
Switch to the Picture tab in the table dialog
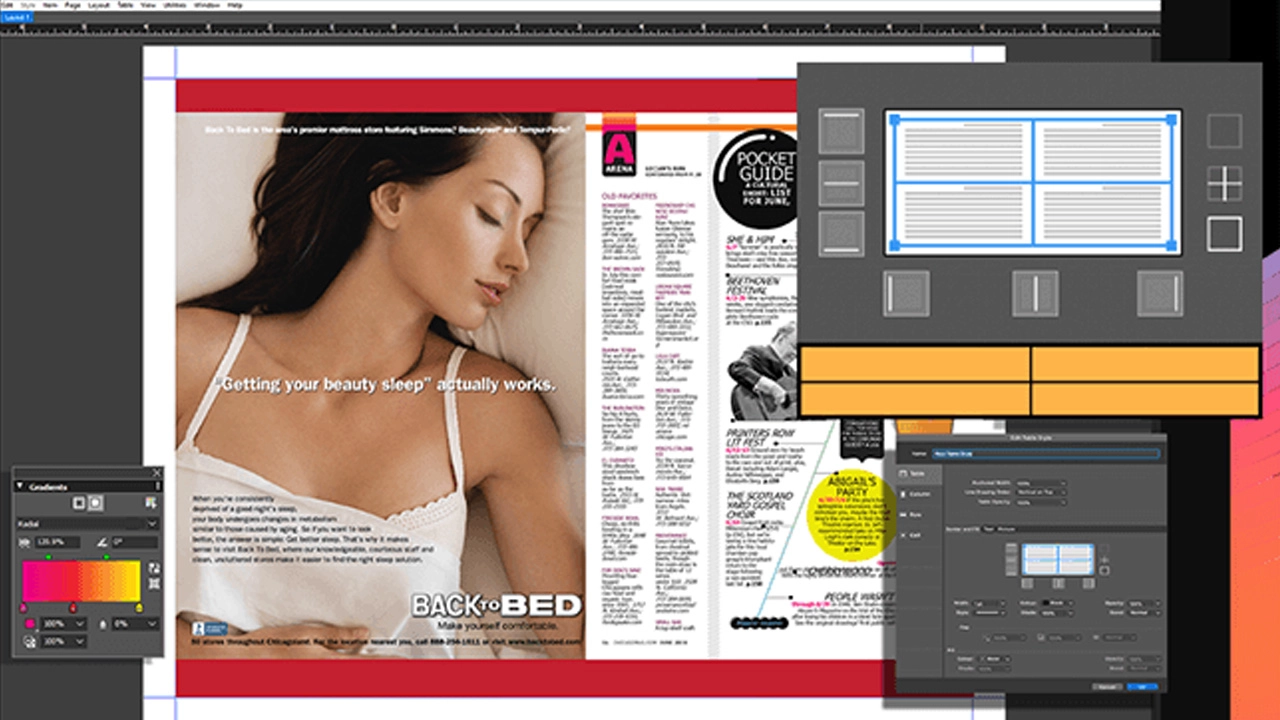click(x=1006, y=529)
